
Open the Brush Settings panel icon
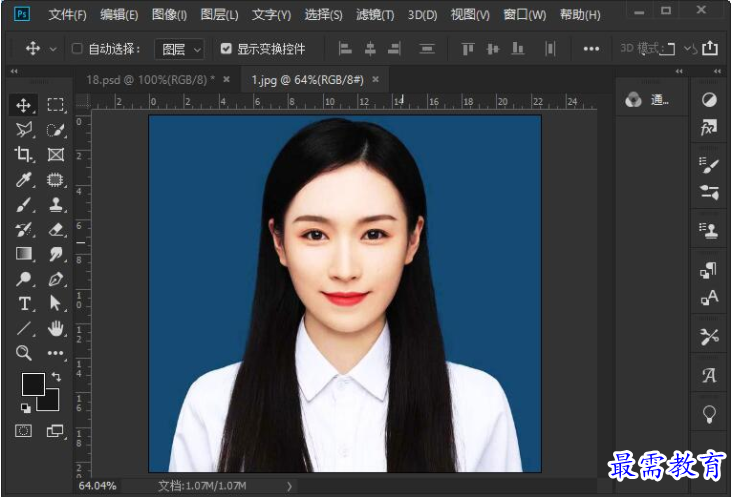click(x=709, y=192)
